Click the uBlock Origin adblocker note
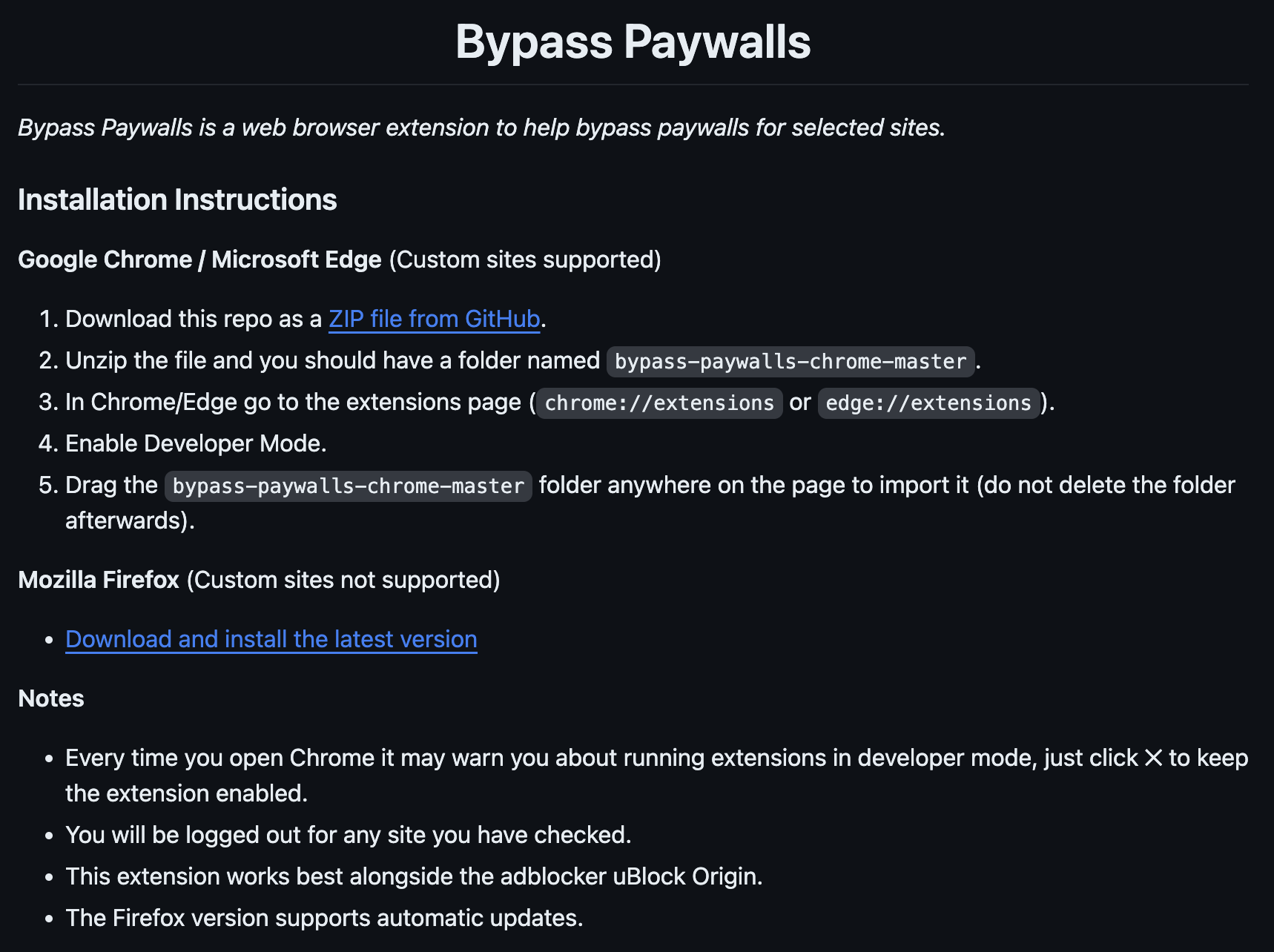Viewport: 1274px width, 952px height. pyautogui.click(x=414, y=876)
